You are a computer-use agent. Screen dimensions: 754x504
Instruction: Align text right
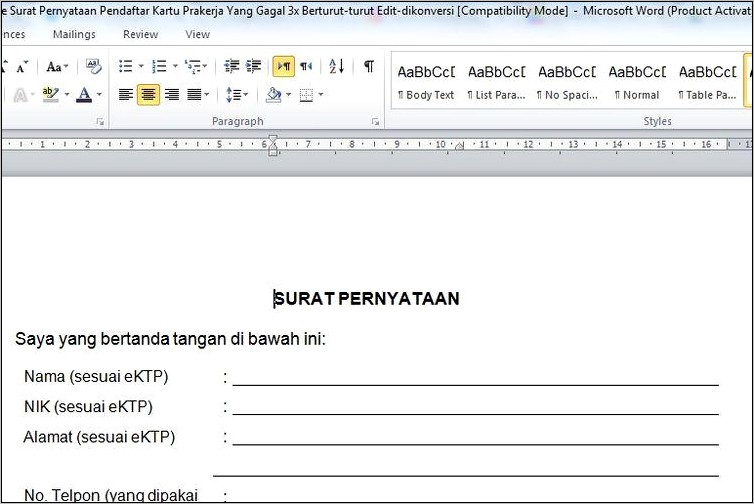point(172,94)
